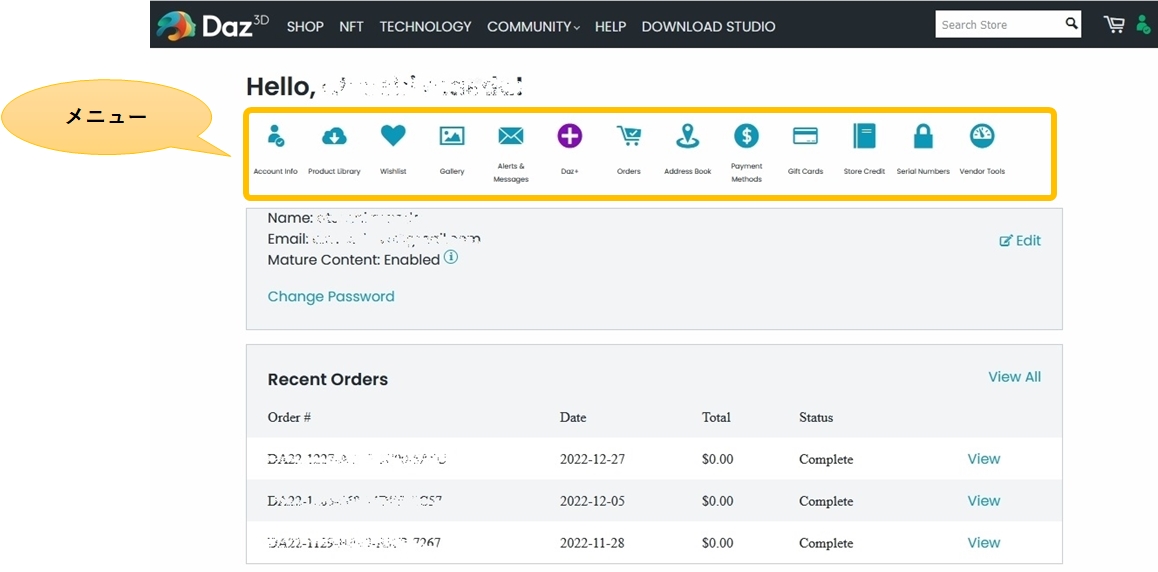The height and width of the screenshot is (572, 1158).
Task: Click the Change Password link
Action: coord(331,297)
